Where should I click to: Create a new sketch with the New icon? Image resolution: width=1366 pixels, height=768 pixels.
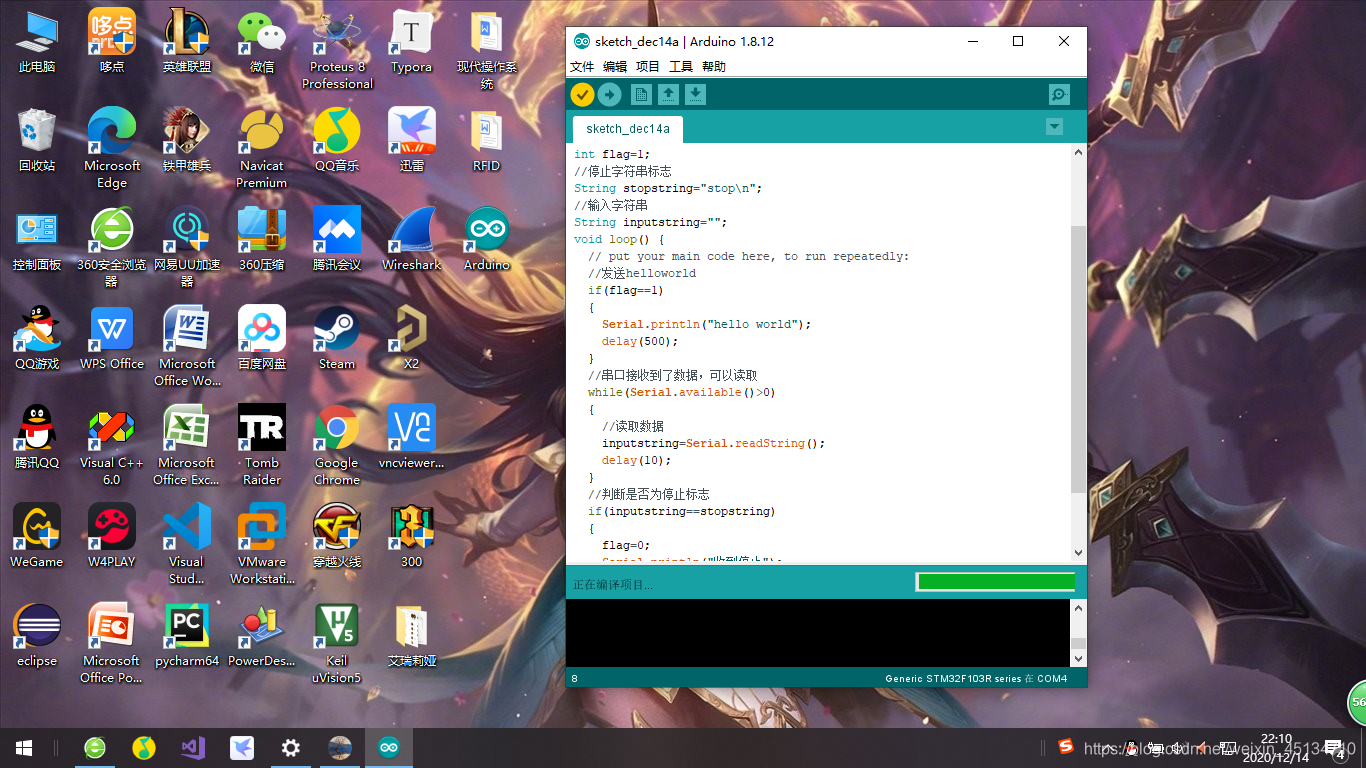tap(641, 94)
